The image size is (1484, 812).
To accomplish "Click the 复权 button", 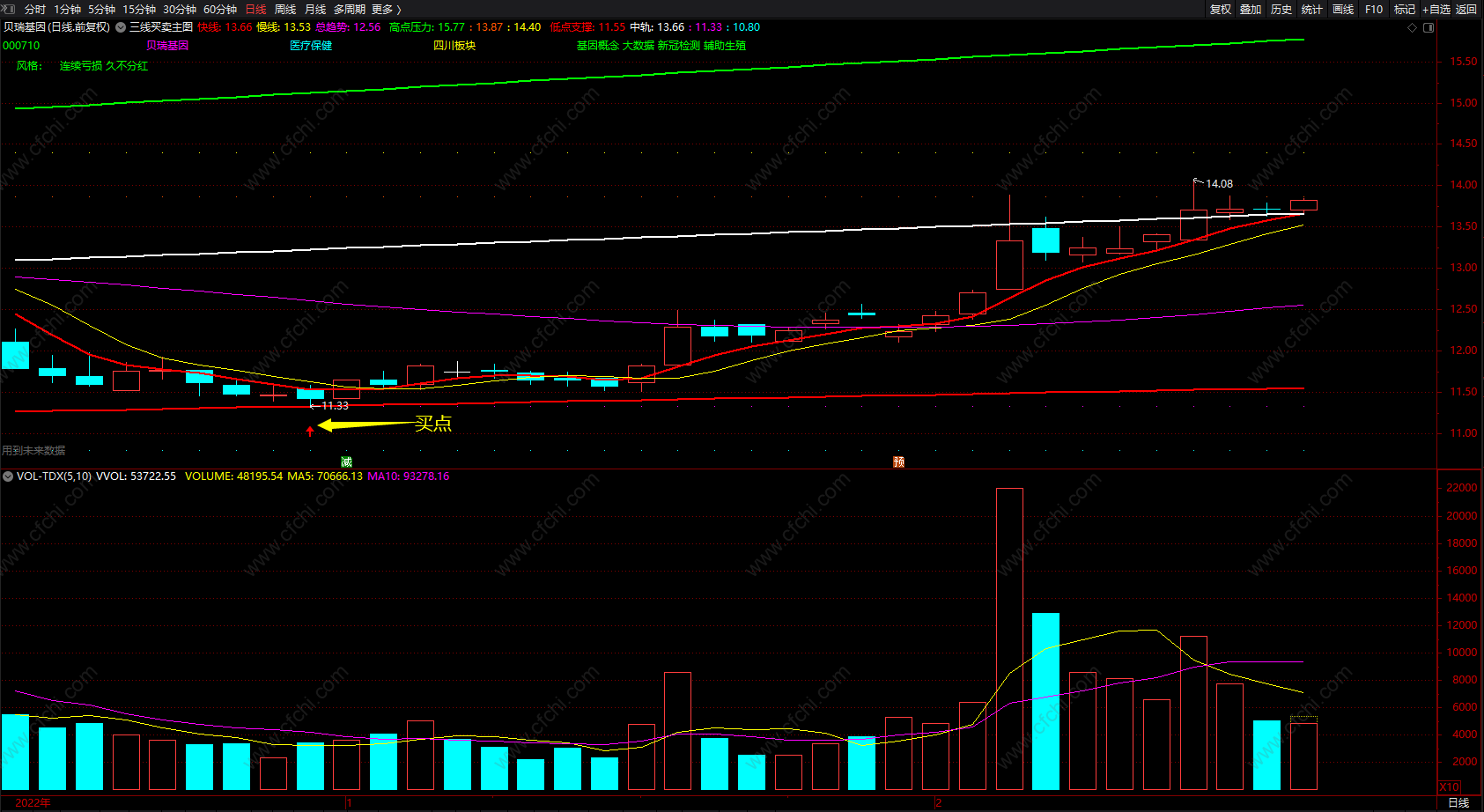I will click(1221, 9).
